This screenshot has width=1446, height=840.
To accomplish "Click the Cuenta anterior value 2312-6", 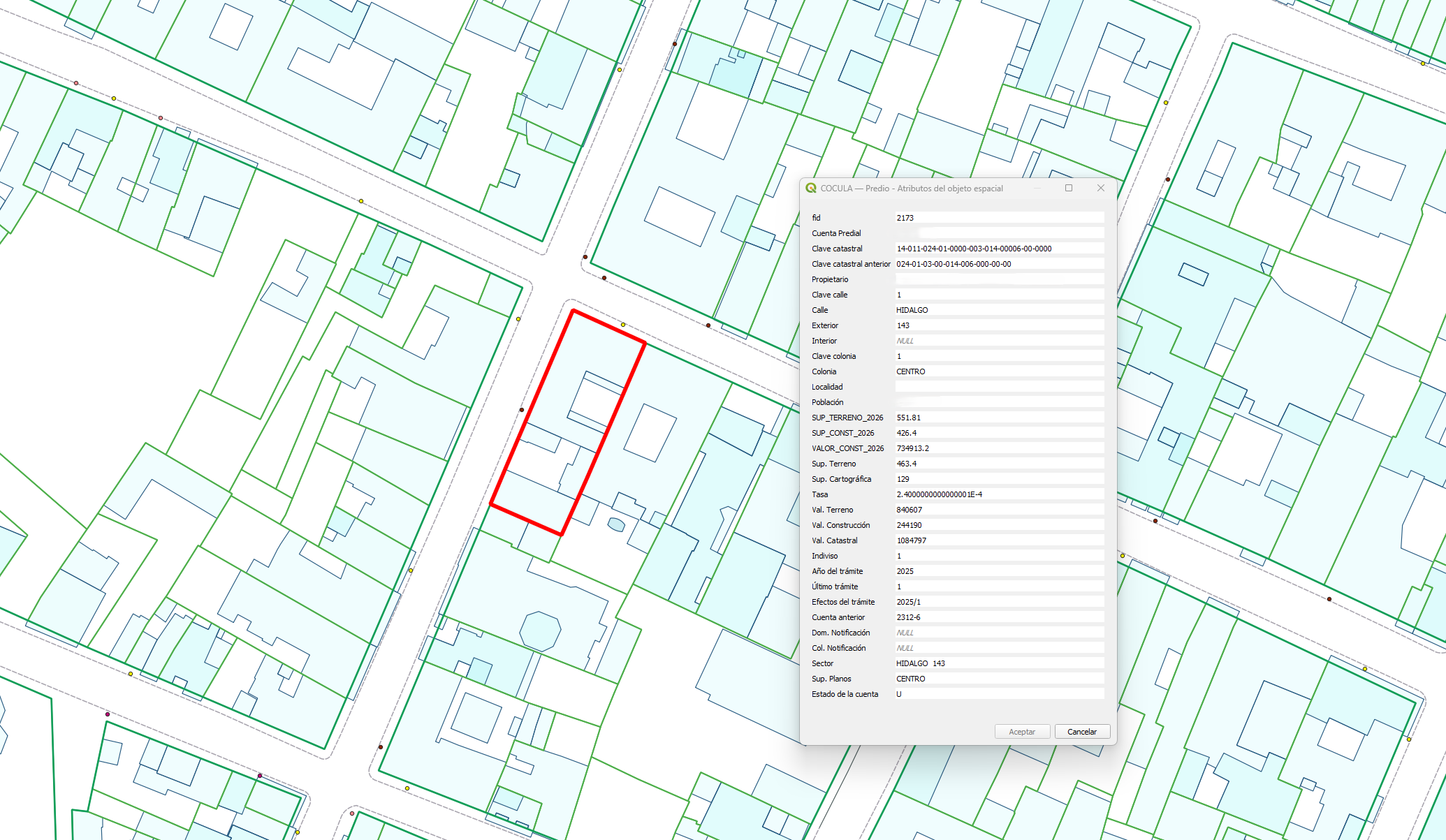I will click(x=999, y=617).
